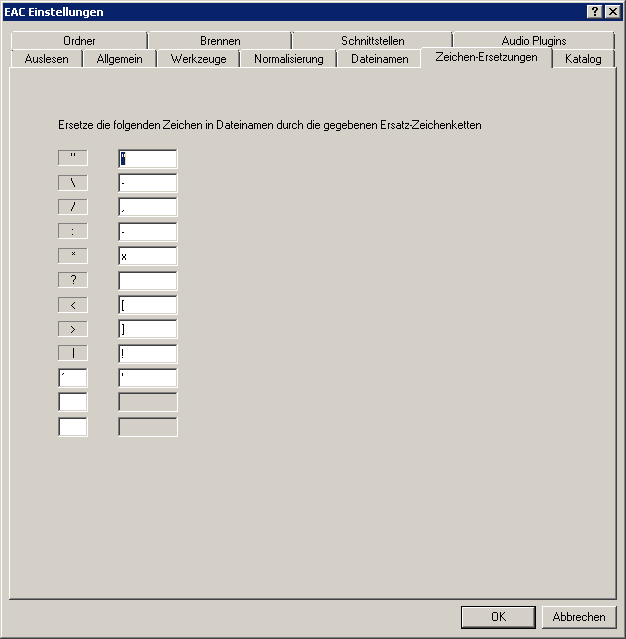Click replacement field for the less-than sign

click(x=147, y=305)
